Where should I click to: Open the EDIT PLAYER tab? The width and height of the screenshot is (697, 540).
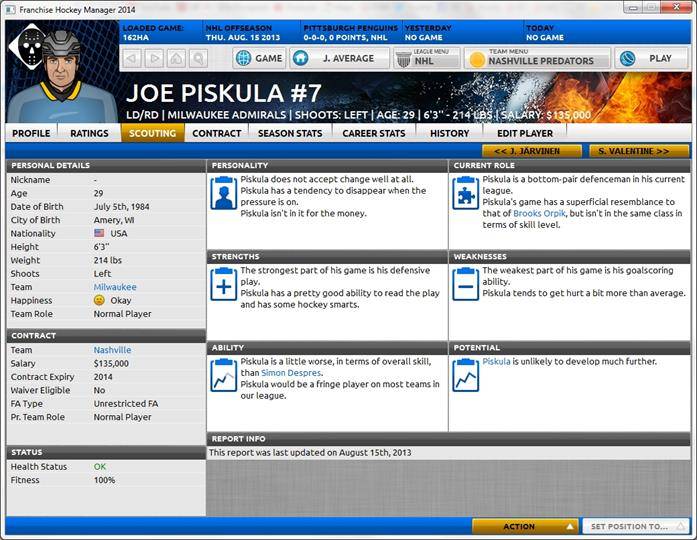pyautogui.click(x=525, y=133)
